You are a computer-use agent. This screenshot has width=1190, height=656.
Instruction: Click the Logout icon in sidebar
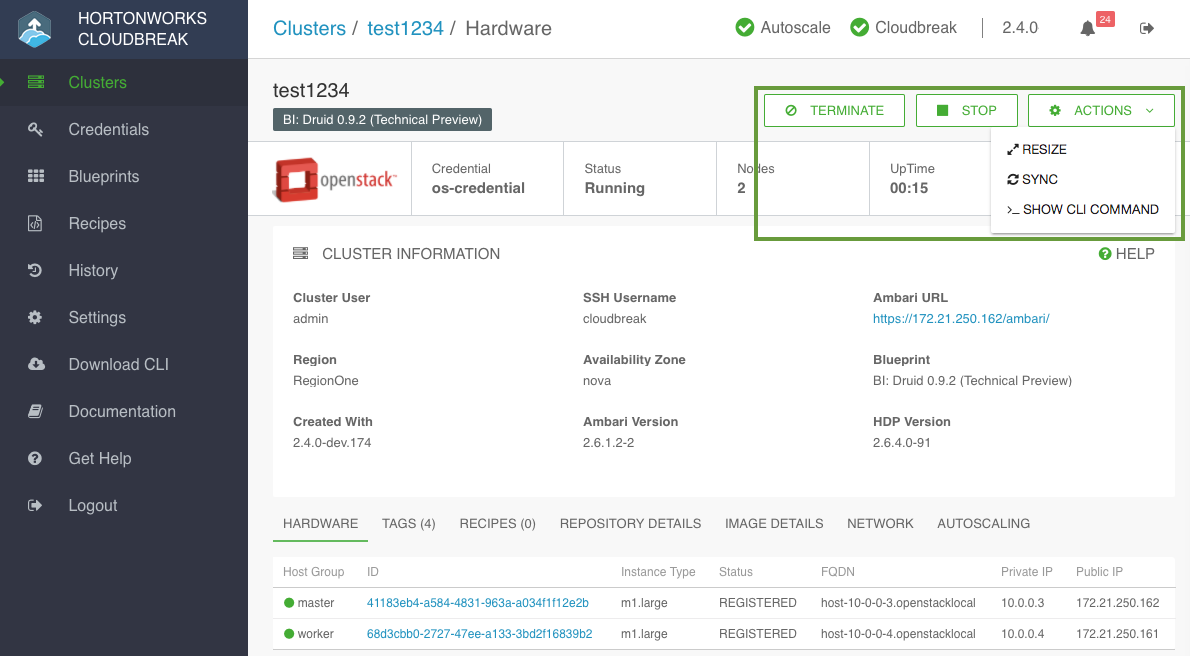[x=35, y=506]
